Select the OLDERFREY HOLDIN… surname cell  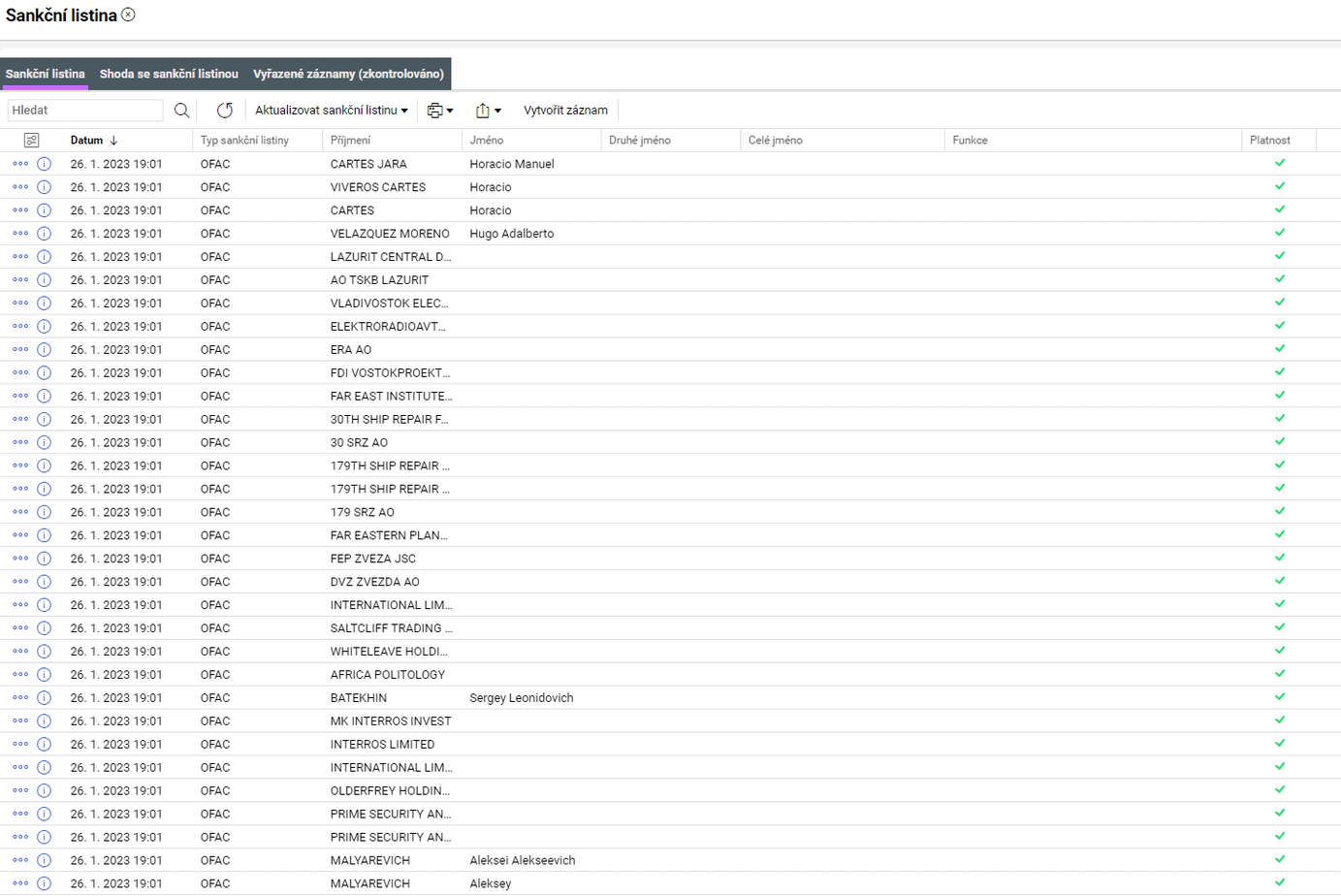(x=390, y=792)
